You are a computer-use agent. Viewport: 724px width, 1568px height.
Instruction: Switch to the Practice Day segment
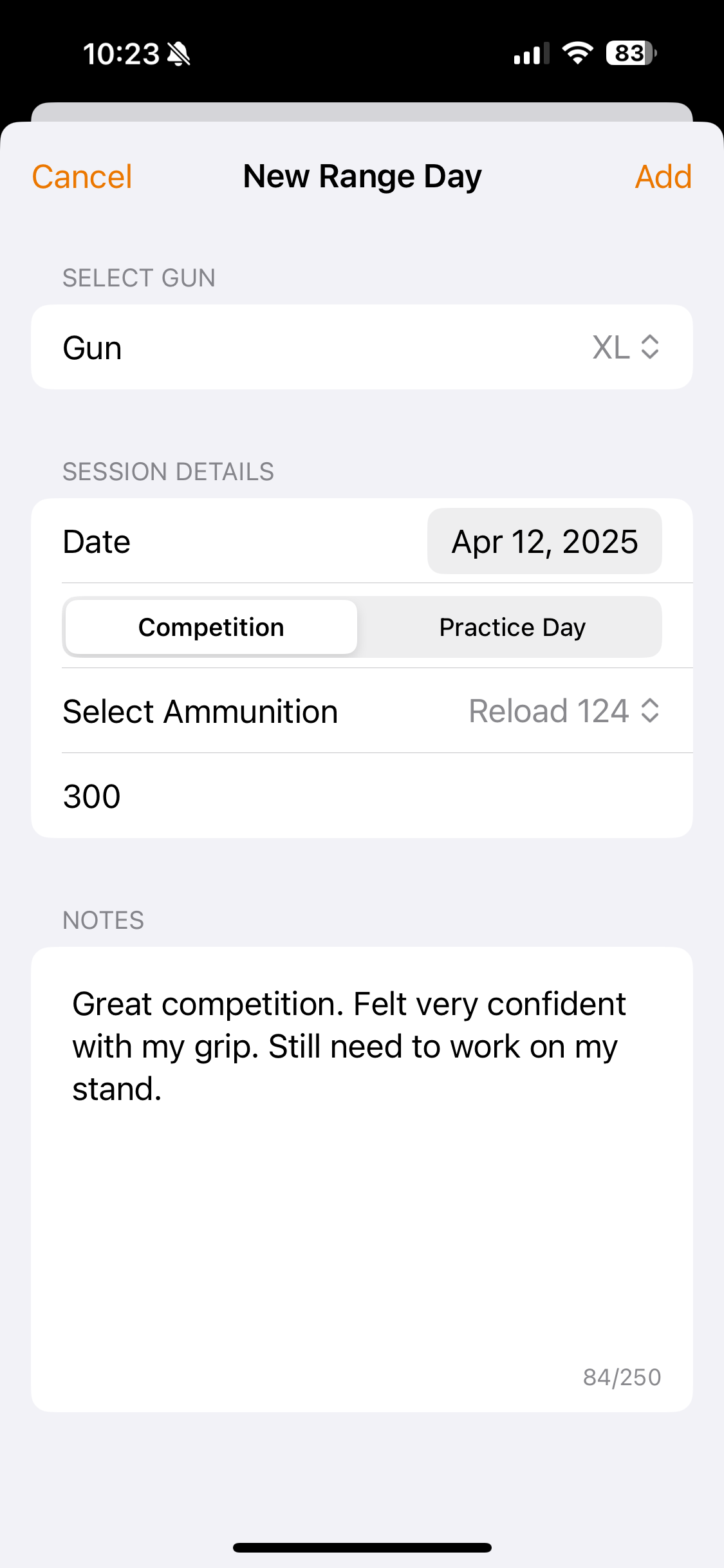[512, 628]
